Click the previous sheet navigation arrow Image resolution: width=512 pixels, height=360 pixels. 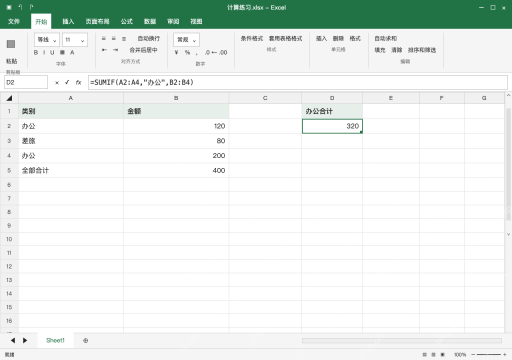point(13,340)
